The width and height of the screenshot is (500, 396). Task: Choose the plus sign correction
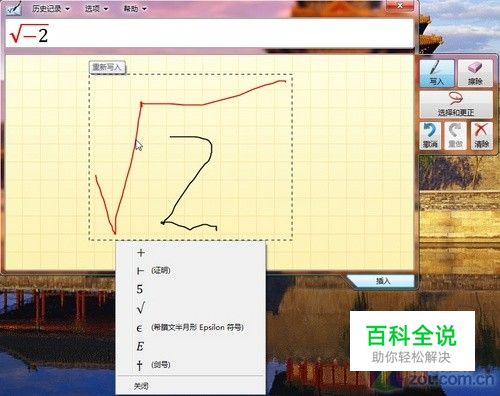[191, 253]
